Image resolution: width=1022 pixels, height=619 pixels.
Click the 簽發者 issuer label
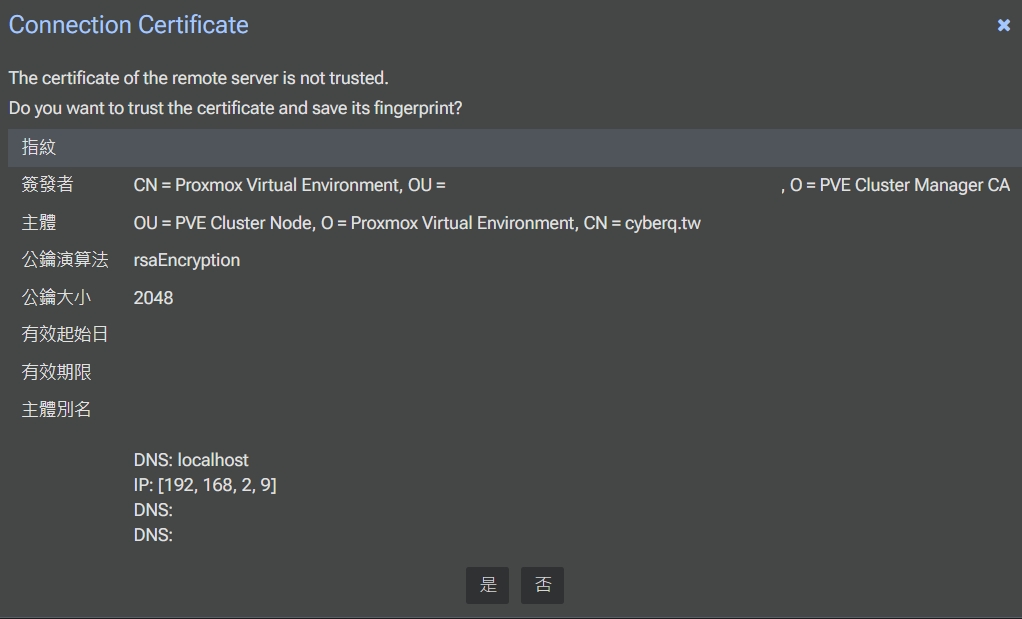[48, 185]
